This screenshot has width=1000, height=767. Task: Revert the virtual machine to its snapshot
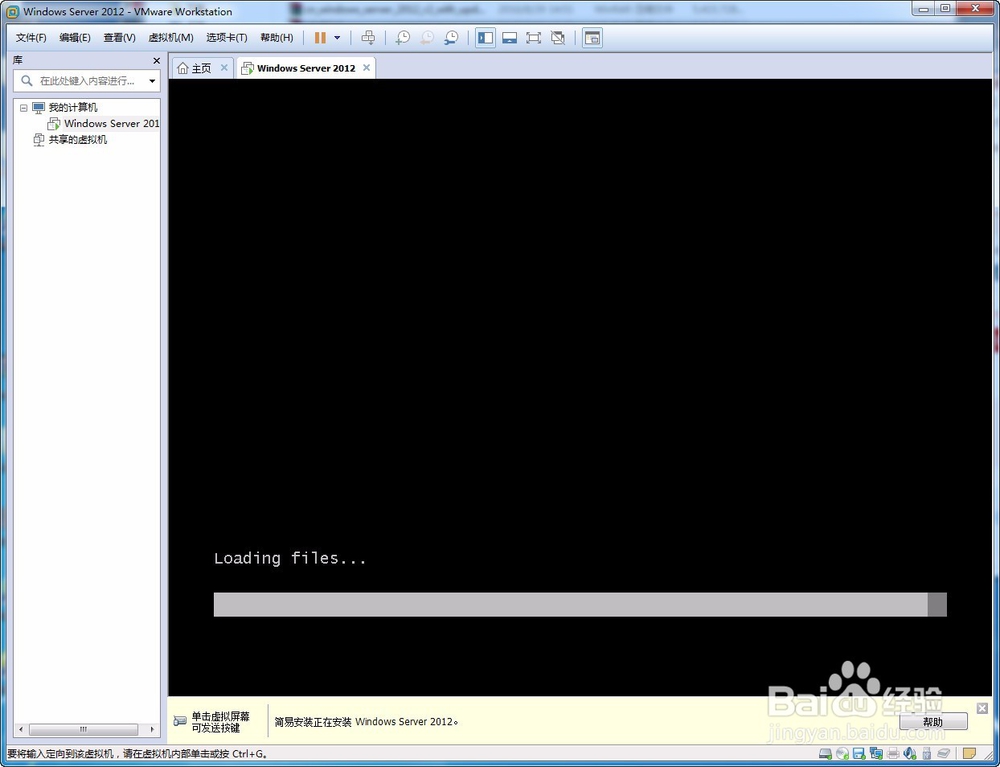click(x=427, y=38)
